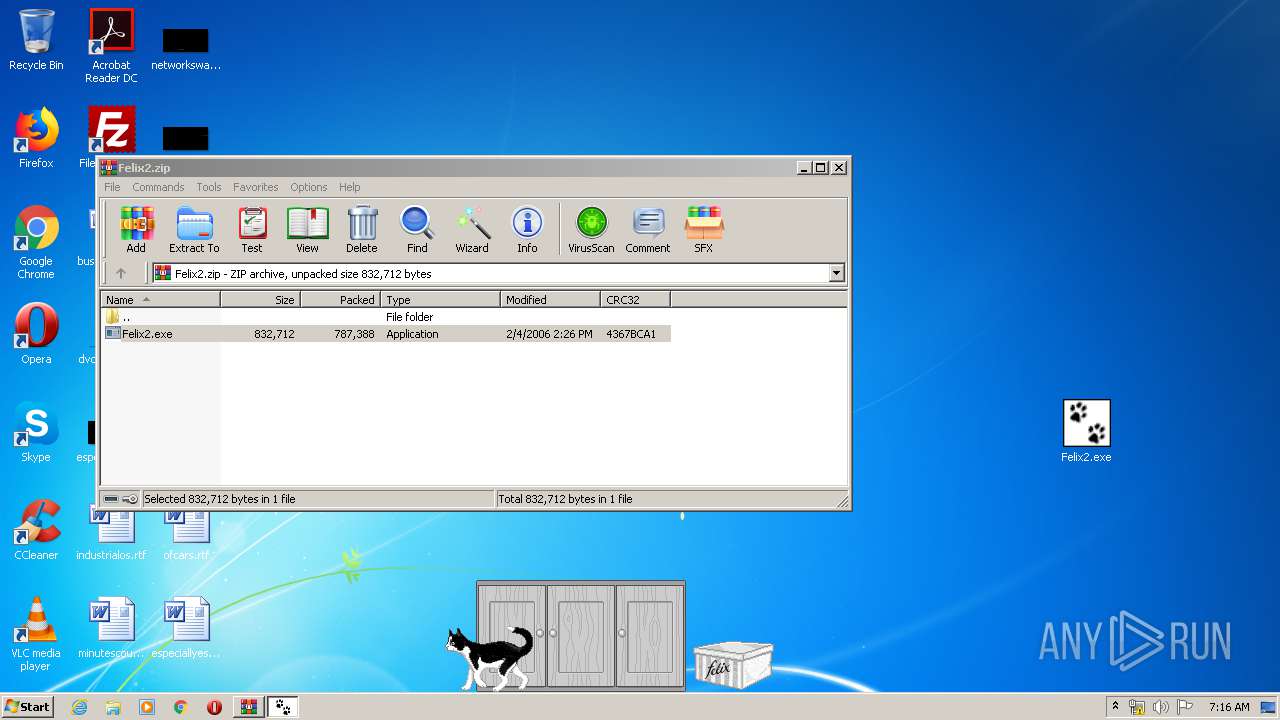Click the drive and key status bar icon
This screenshot has height=720, width=1280.
(x=121, y=499)
